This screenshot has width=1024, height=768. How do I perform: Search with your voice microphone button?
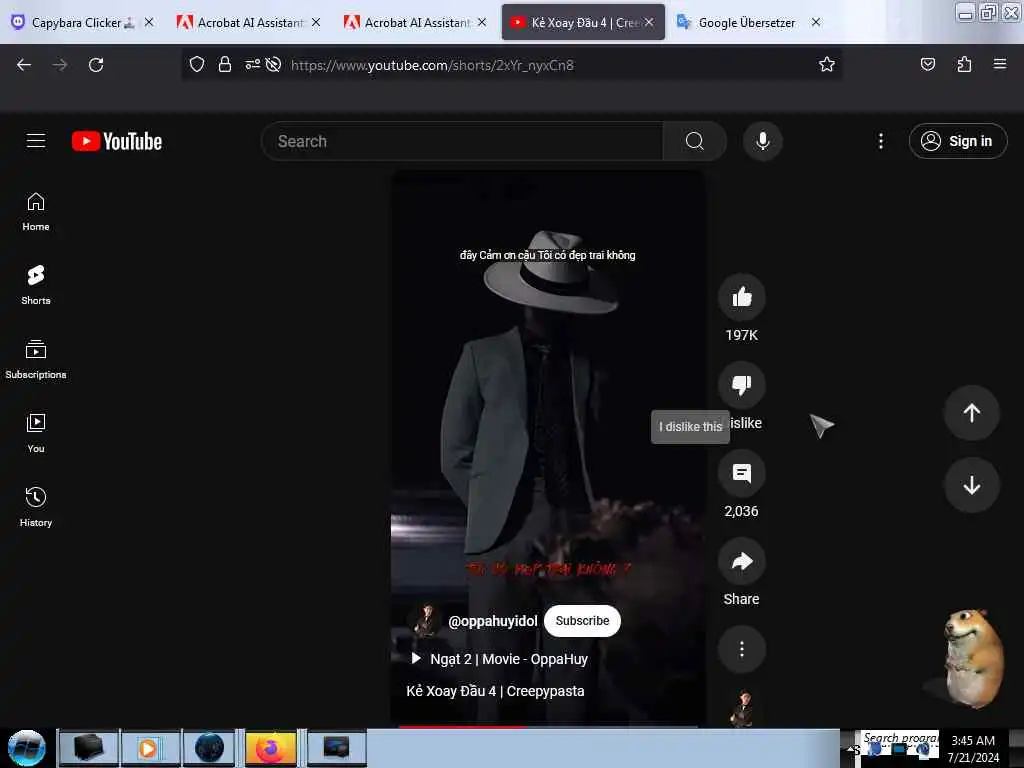762,141
